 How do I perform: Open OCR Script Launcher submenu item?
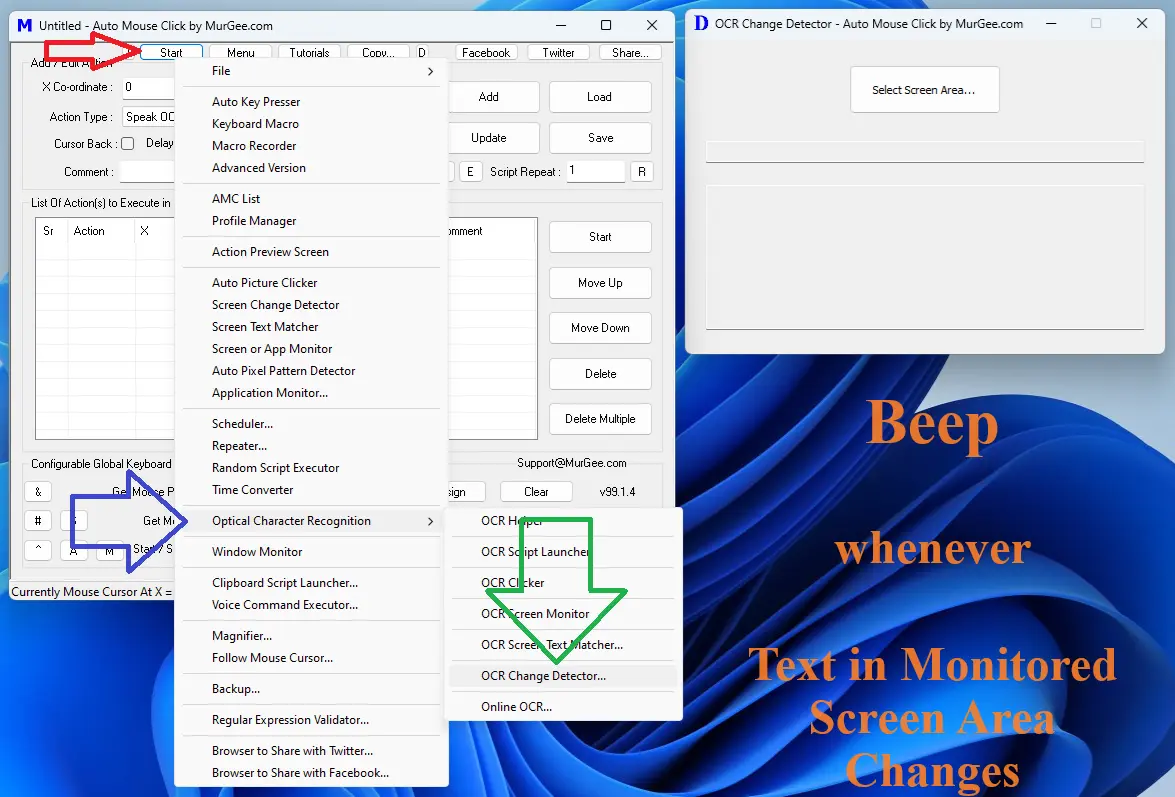pyautogui.click(x=563, y=551)
